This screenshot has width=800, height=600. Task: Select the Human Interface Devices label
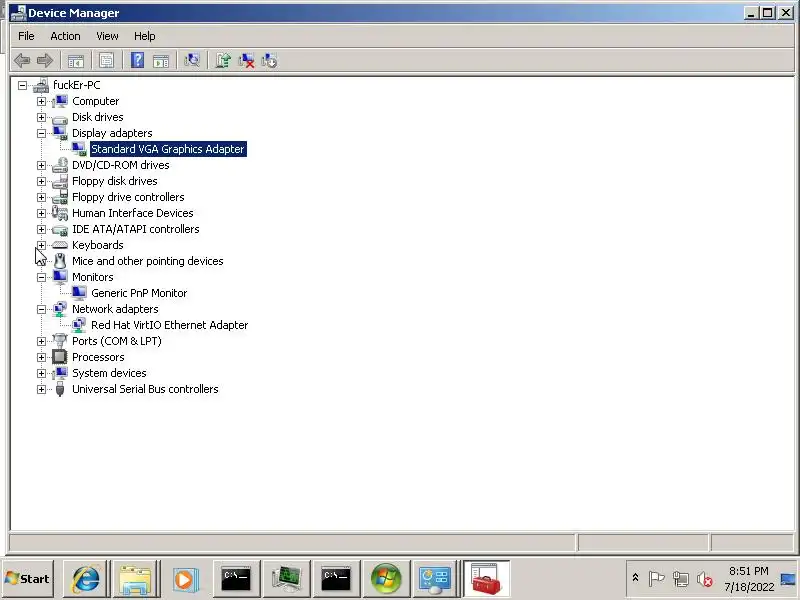(133, 213)
